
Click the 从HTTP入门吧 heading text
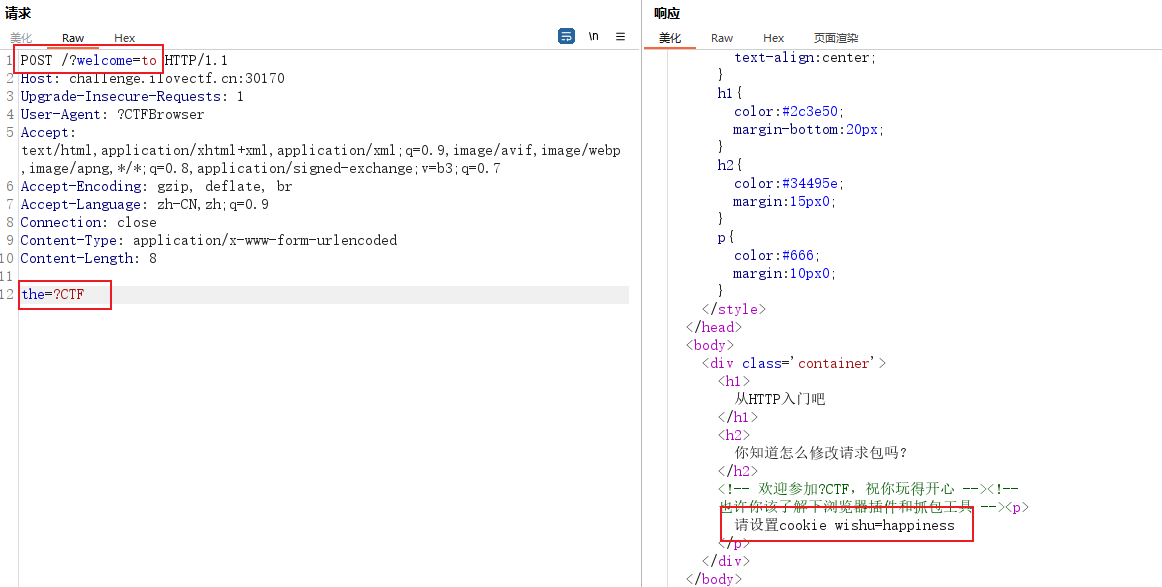coord(779,399)
